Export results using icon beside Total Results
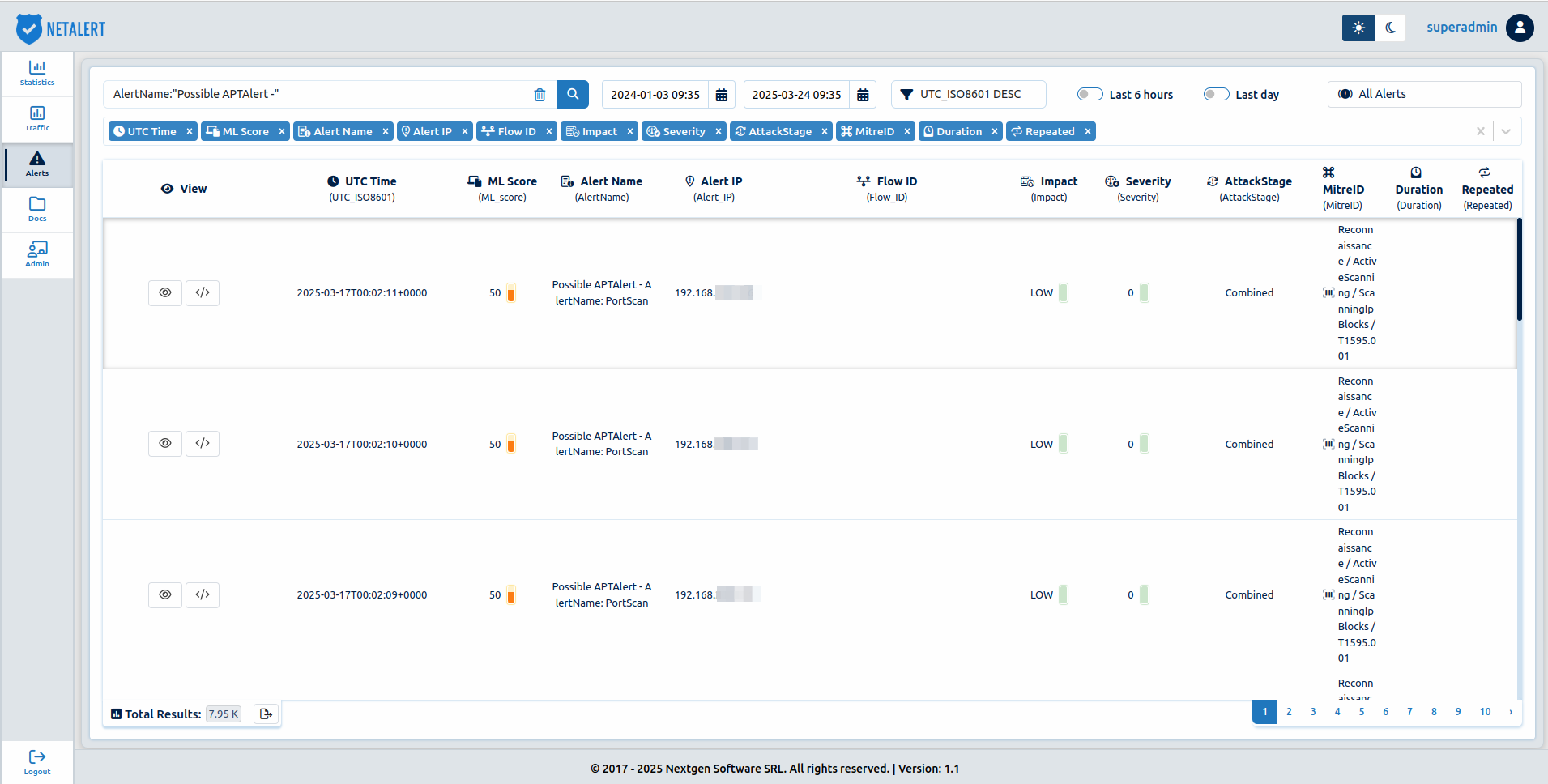The height and width of the screenshot is (784, 1548). [266, 714]
